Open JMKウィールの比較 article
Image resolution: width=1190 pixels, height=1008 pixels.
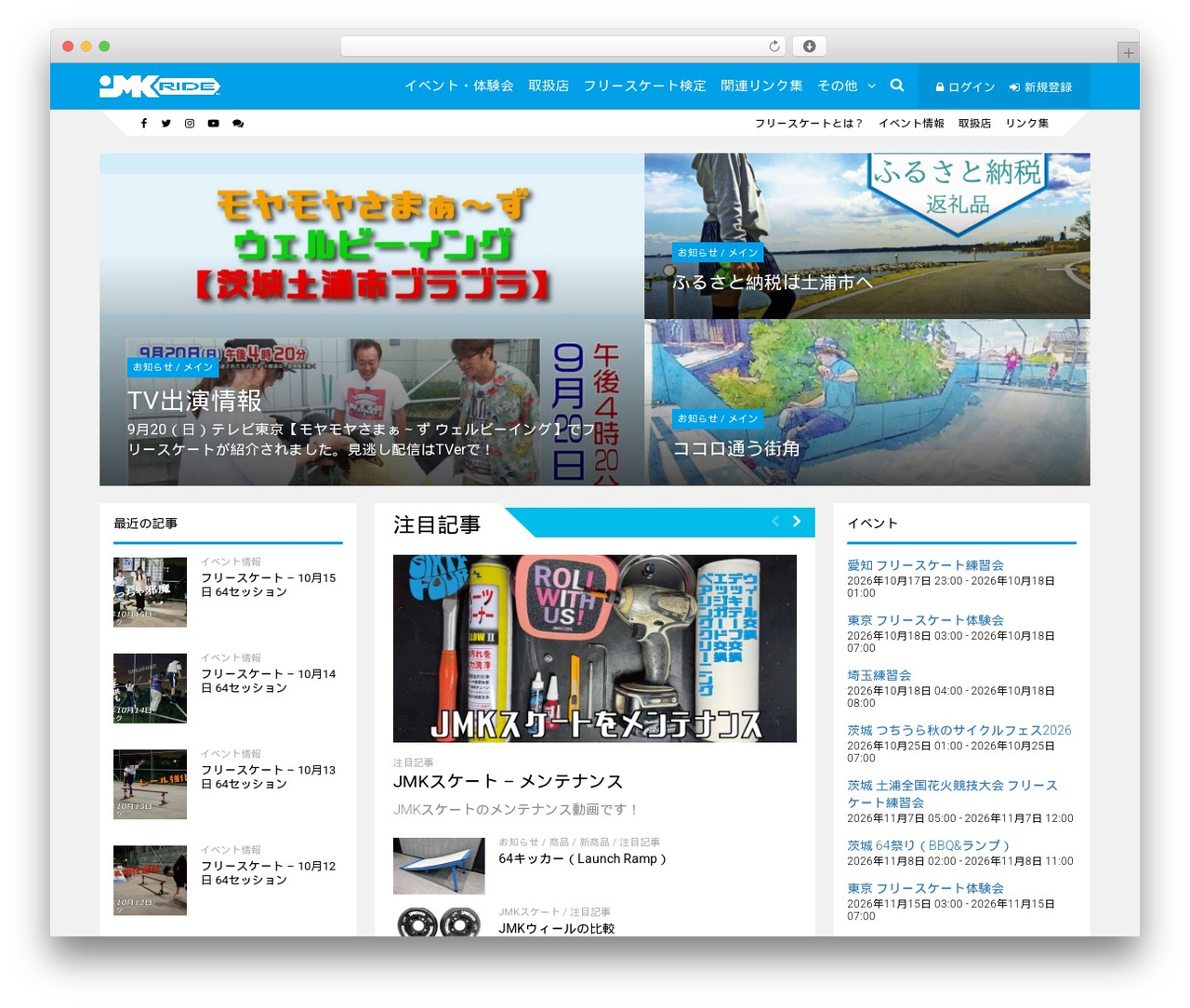click(556, 928)
